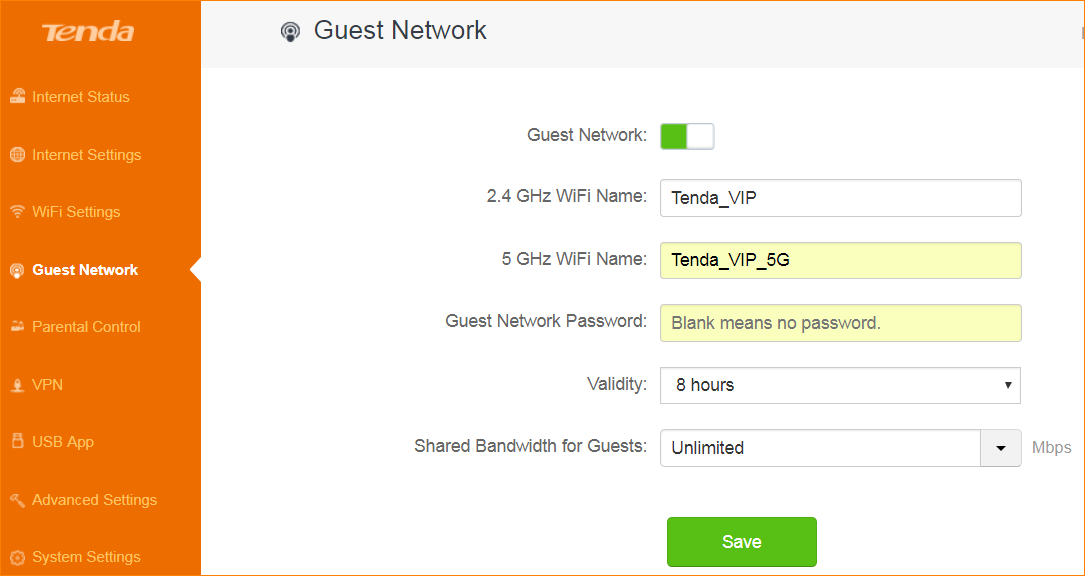Click the 2.4 GHz WiFi Name field
1085x576 pixels.
click(840, 198)
